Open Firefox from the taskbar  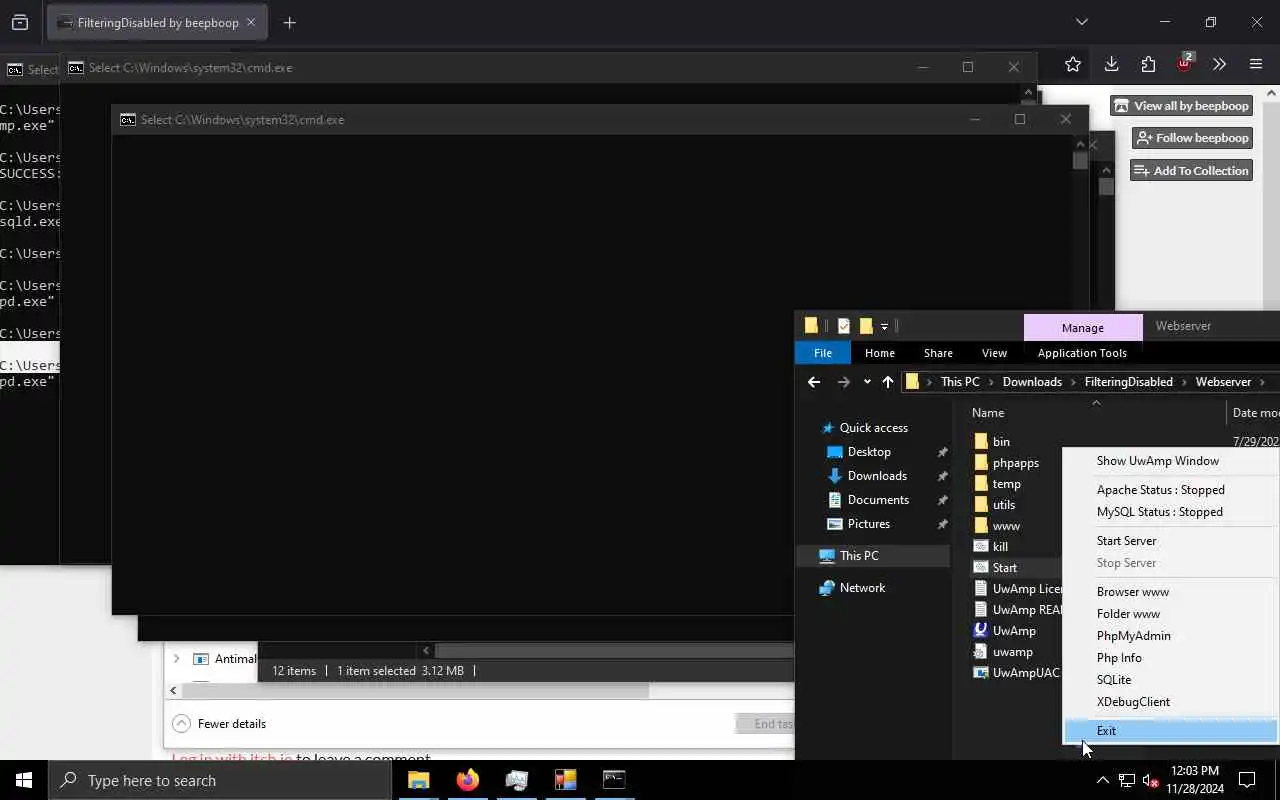(x=467, y=780)
